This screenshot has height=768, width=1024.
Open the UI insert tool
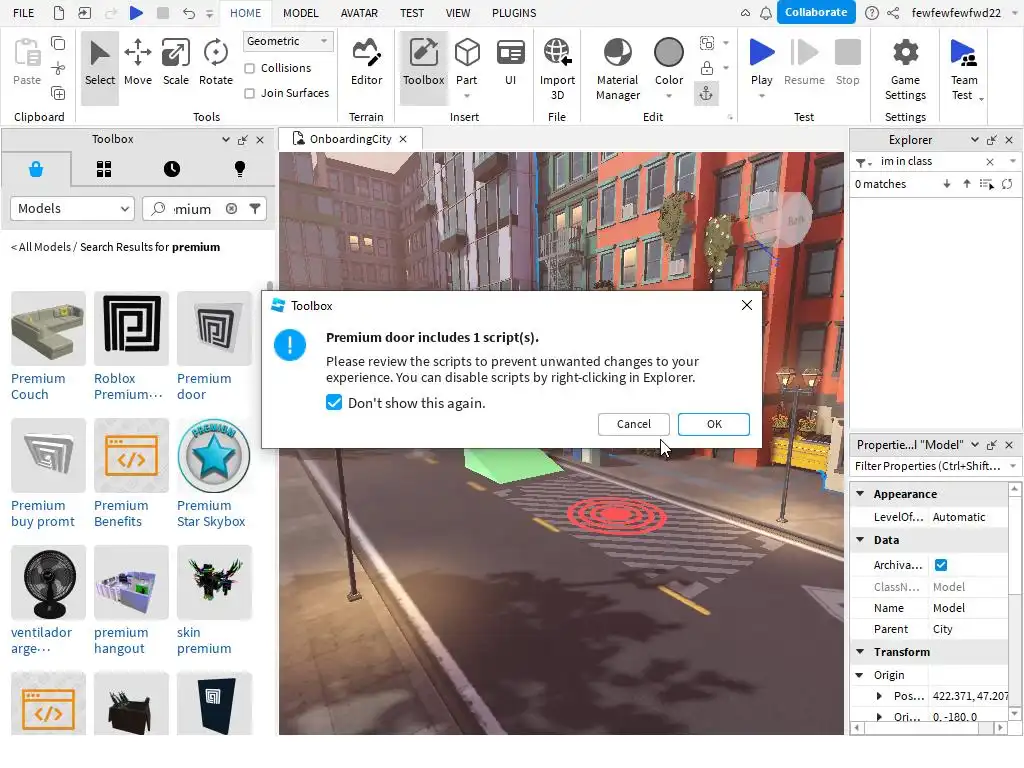point(510,63)
